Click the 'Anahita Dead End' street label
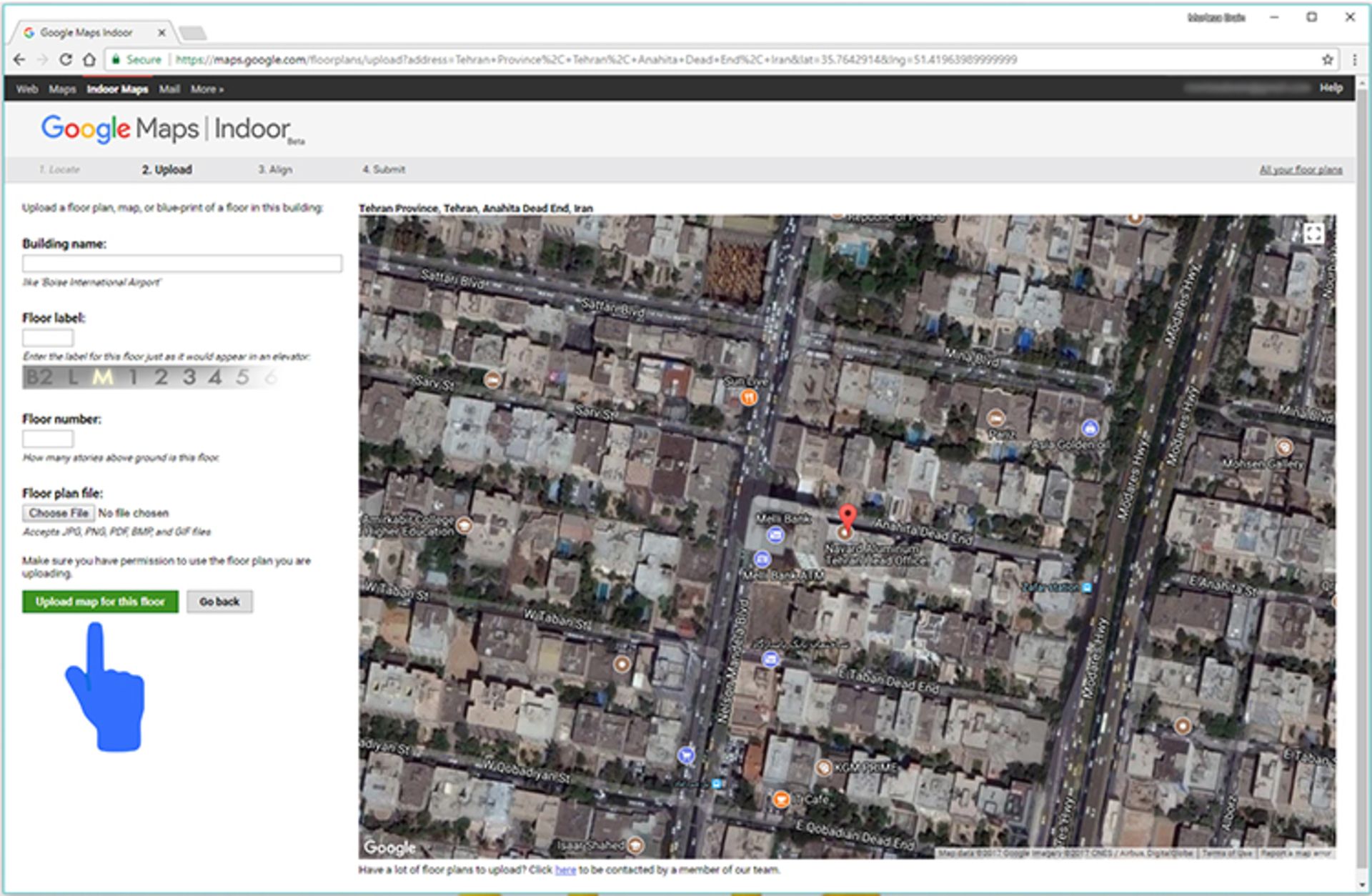Viewport: 1372px width, 896px height. pyautogui.click(x=924, y=531)
